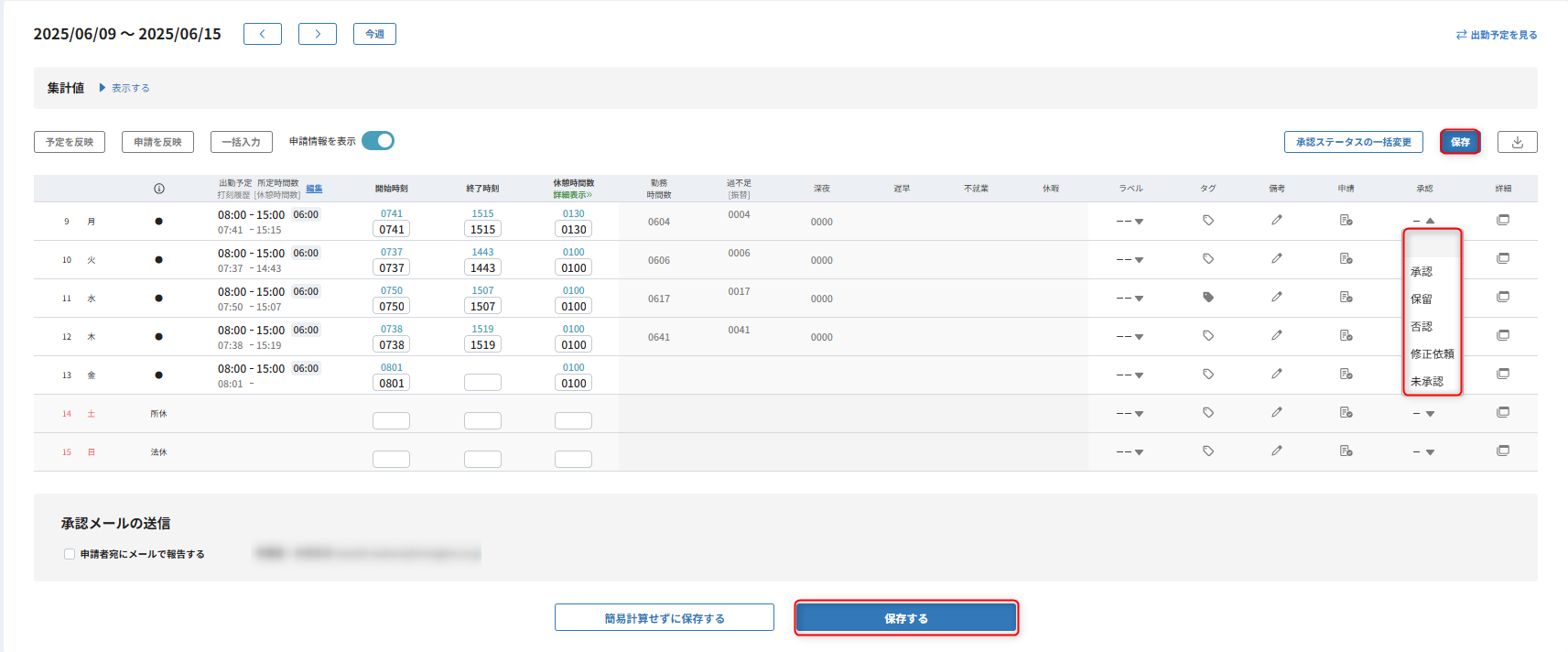Open 出勤予定を見る link
Screen dimensions: 1568x652
click(1497, 35)
